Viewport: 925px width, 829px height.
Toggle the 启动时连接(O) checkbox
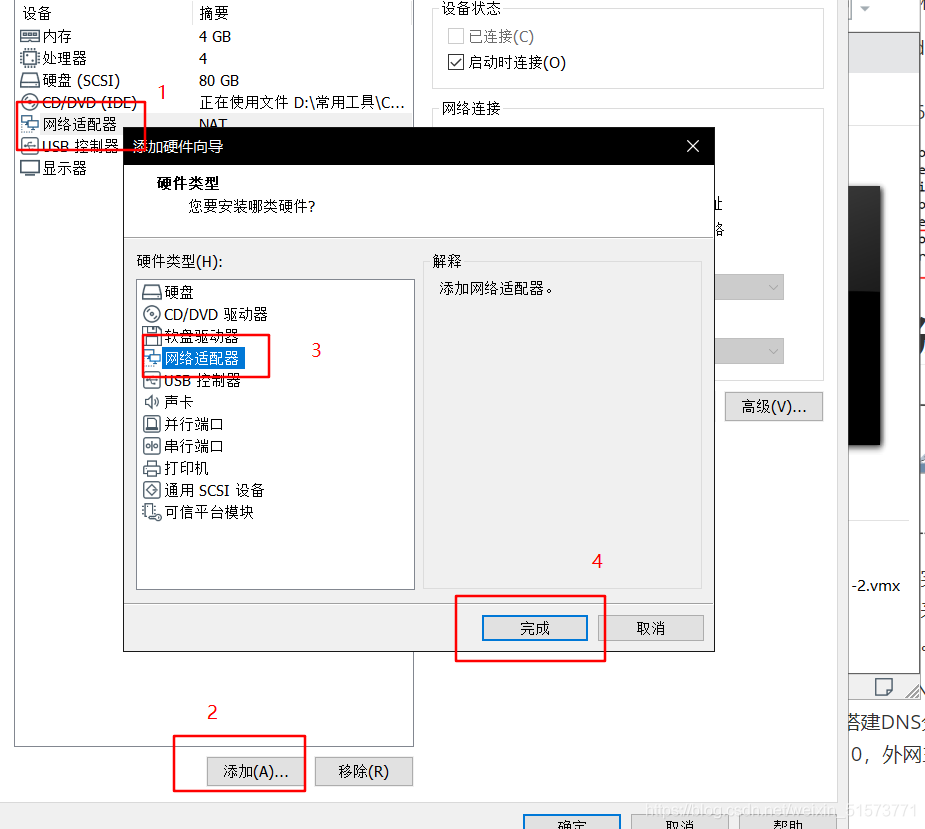456,62
